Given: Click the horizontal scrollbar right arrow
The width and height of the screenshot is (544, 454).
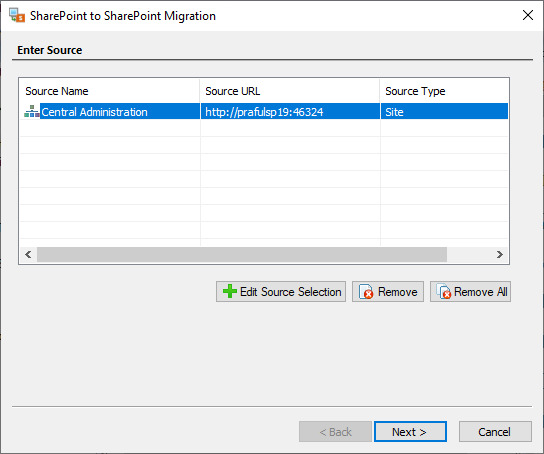Looking at the screenshot, I should click(x=500, y=254).
